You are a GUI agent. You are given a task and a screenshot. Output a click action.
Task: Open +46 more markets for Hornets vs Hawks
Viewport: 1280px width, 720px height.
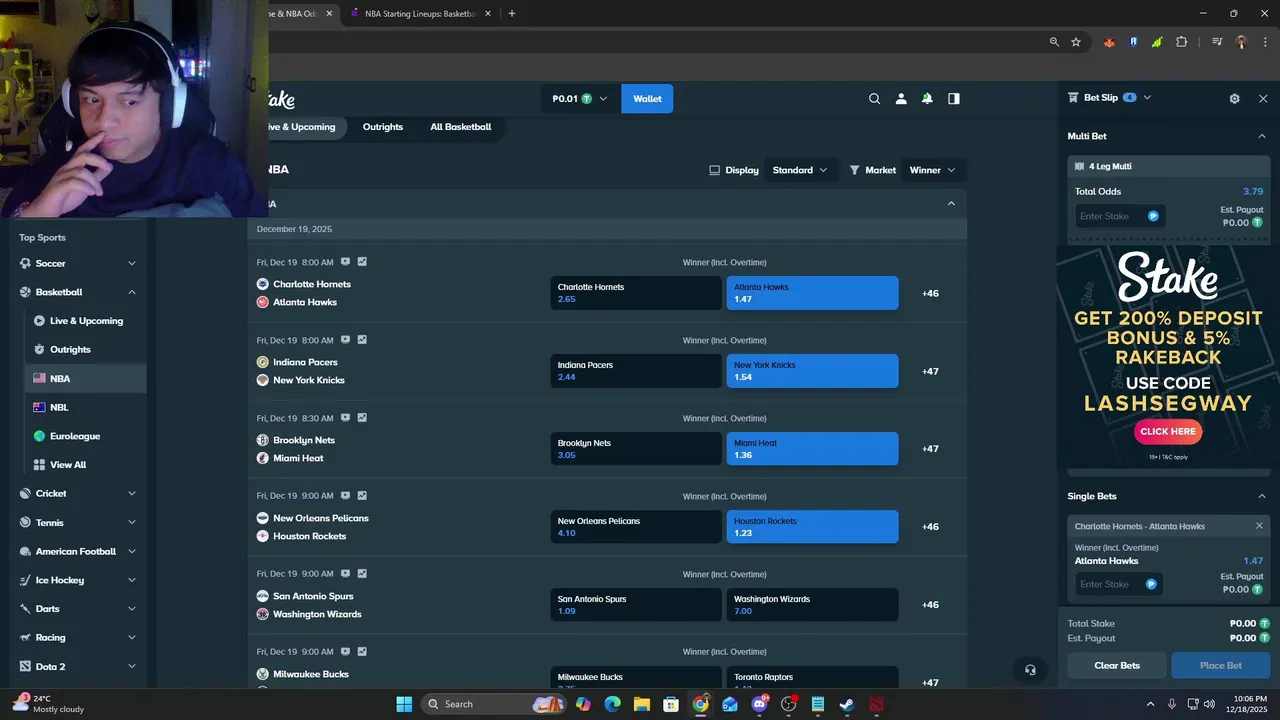[931, 293]
